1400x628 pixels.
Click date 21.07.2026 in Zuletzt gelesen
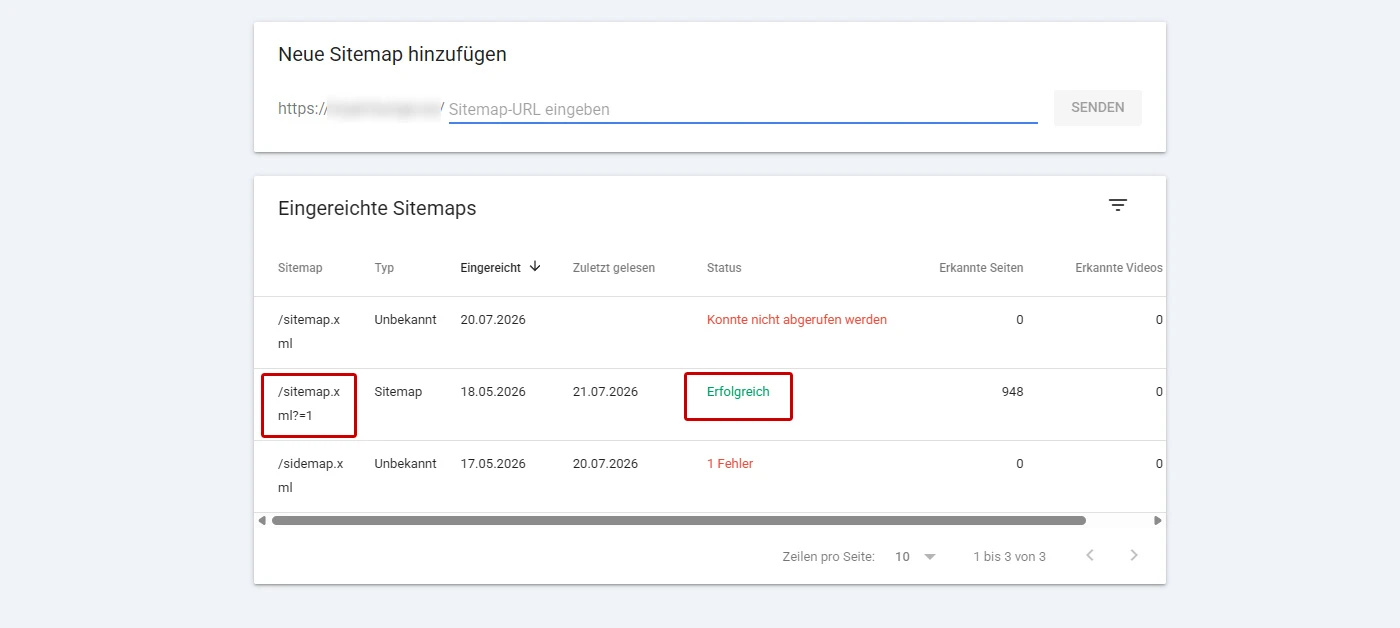click(605, 392)
